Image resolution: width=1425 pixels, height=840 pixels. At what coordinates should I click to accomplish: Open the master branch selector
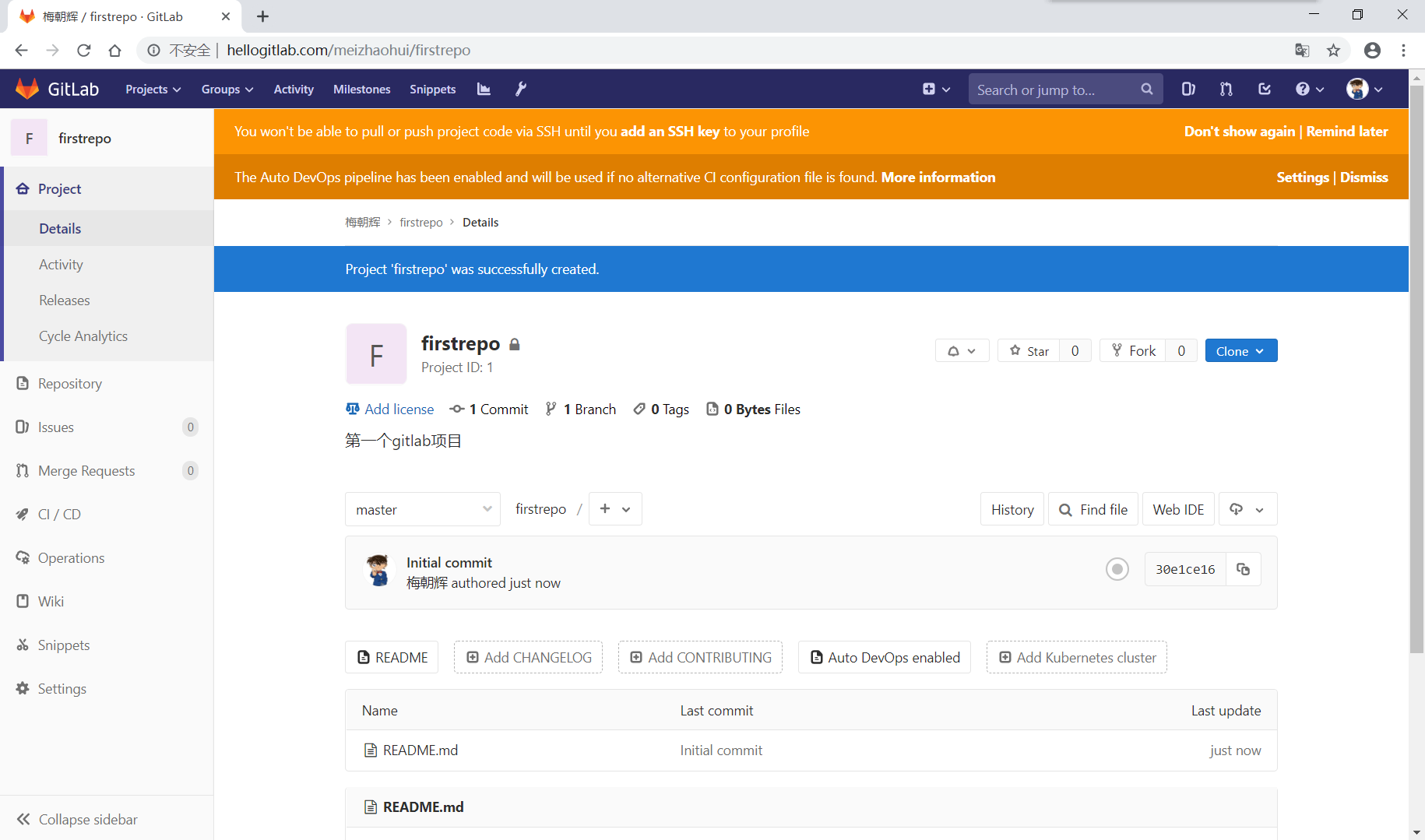(x=423, y=509)
